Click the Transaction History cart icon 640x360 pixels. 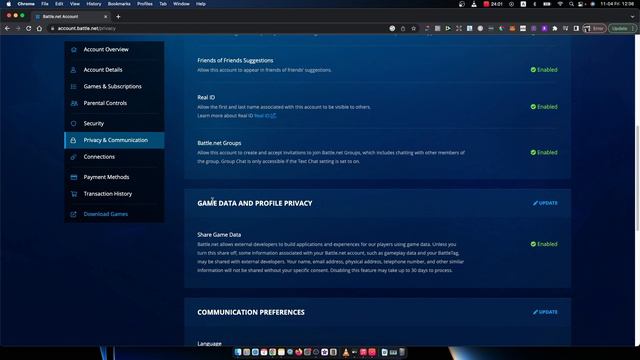[73, 194]
